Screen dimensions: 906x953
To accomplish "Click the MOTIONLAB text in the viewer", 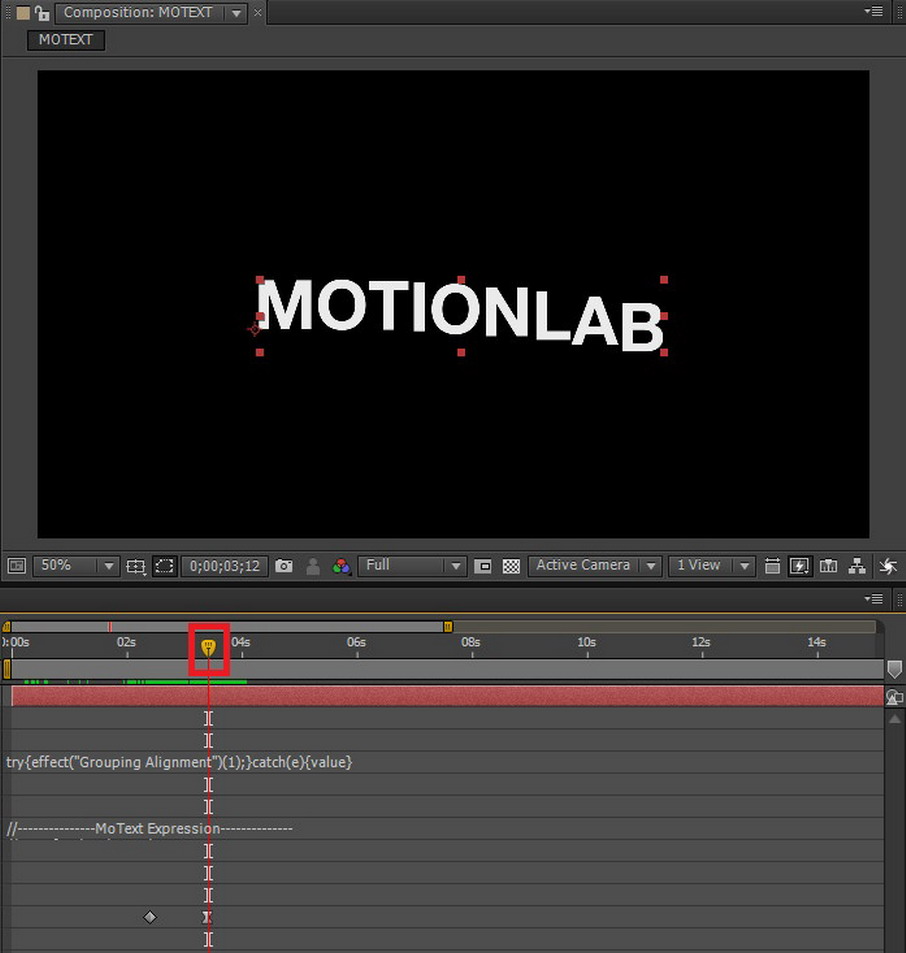I will [x=460, y=315].
